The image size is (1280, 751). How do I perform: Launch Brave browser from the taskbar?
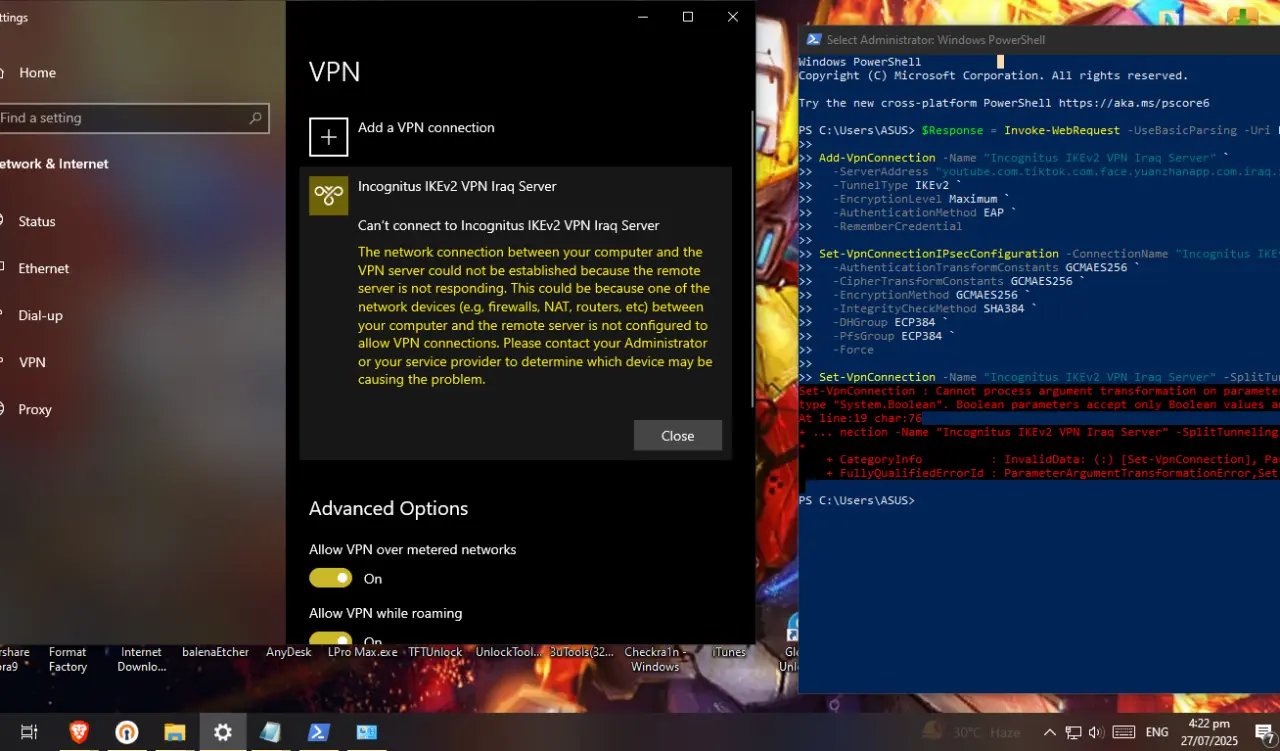pos(79,732)
